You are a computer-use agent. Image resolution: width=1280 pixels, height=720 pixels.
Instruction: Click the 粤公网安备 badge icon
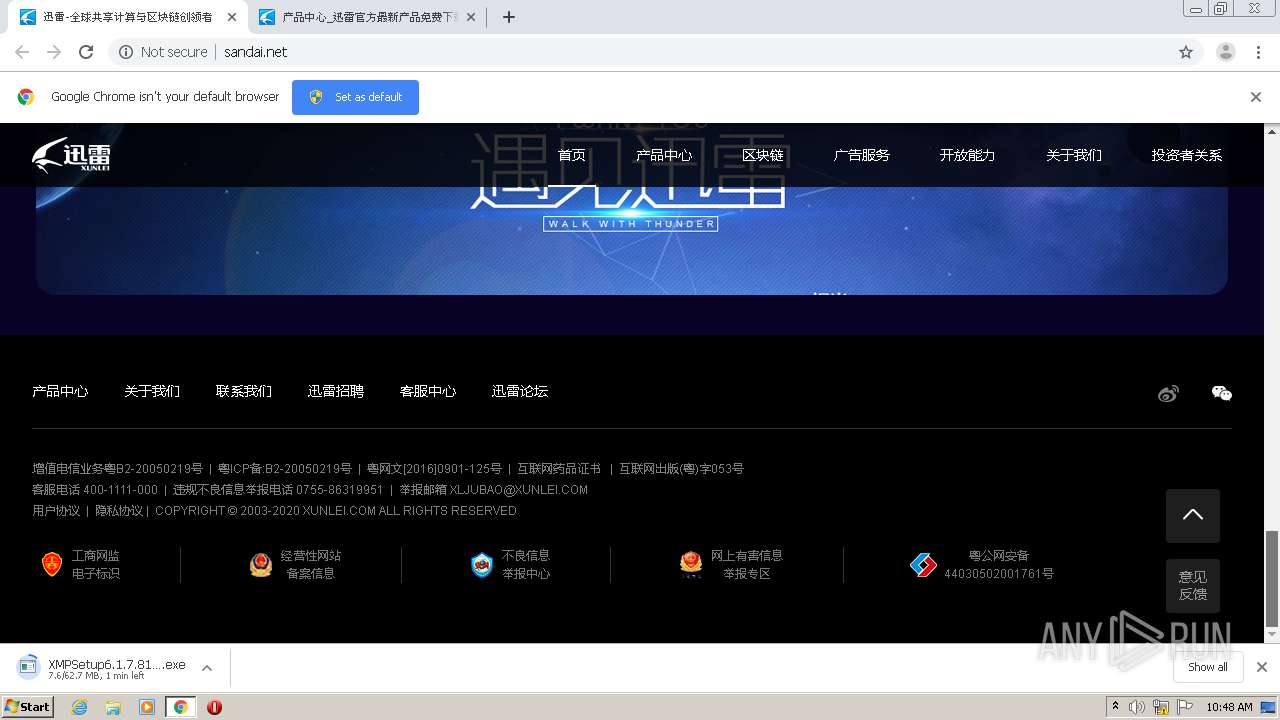click(x=923, y=565)
